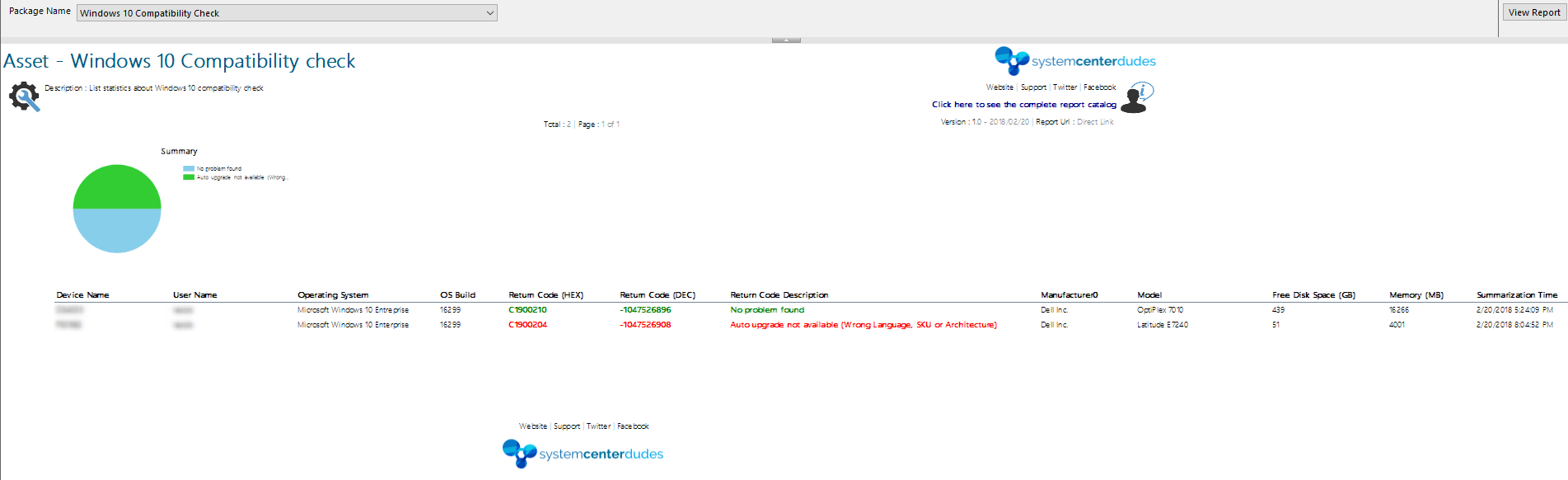Click the Manufacturer0 column header

click(1070, 295)
